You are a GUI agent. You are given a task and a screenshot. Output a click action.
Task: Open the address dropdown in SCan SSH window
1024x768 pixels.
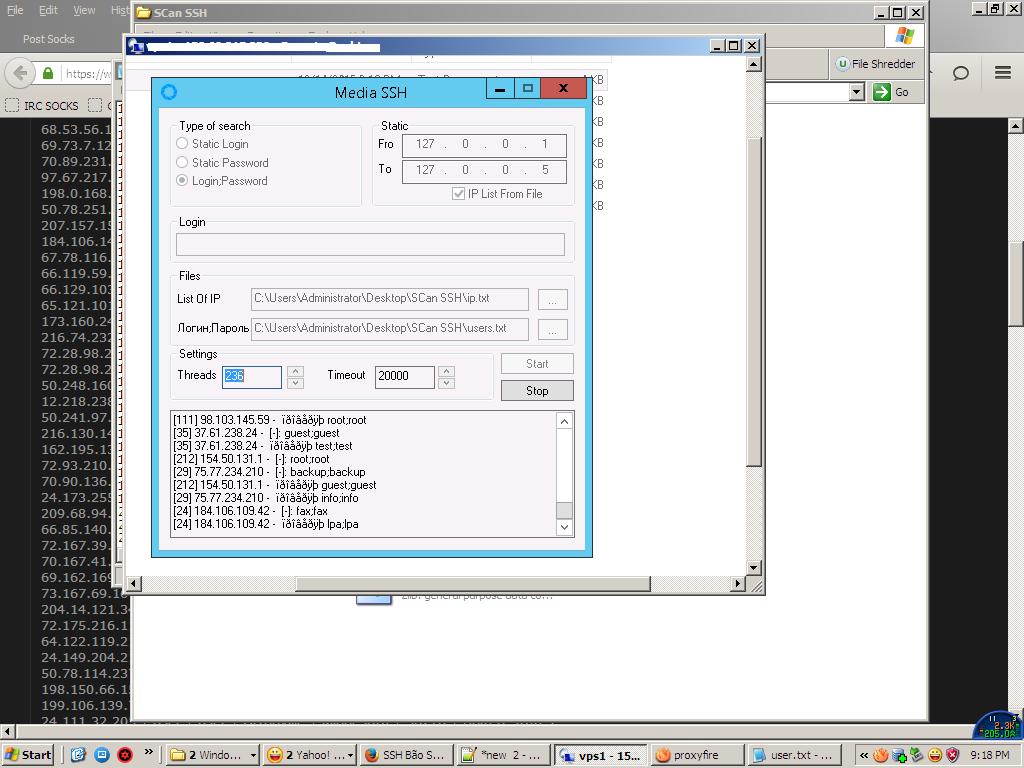pos(857,92)
